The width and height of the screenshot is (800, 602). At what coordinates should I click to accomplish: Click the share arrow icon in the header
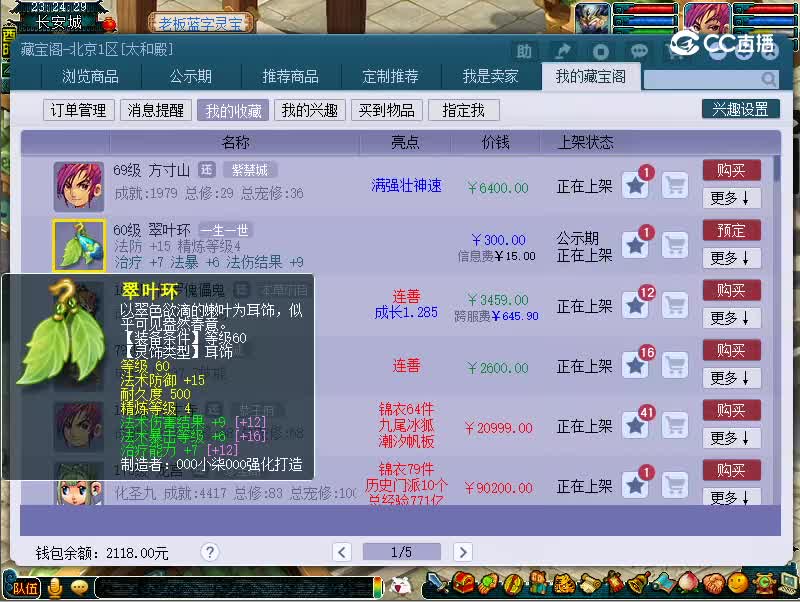(562, 51)
